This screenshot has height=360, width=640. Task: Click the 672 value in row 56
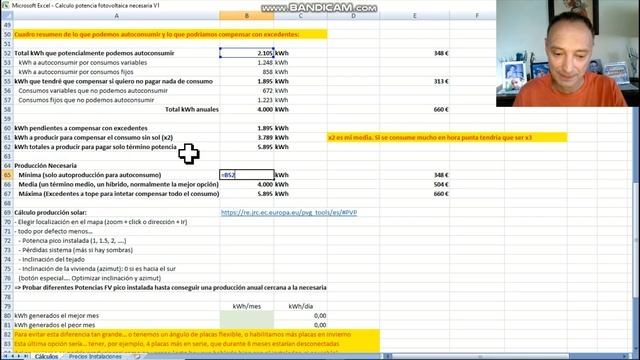(247, 91)
